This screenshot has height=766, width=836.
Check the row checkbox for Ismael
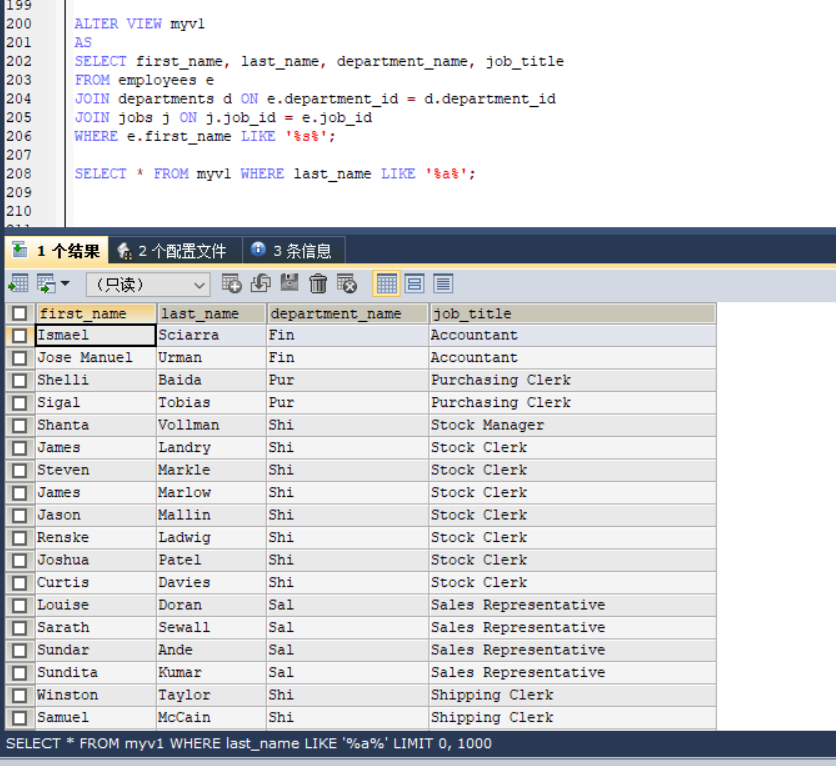coord(20,335)
